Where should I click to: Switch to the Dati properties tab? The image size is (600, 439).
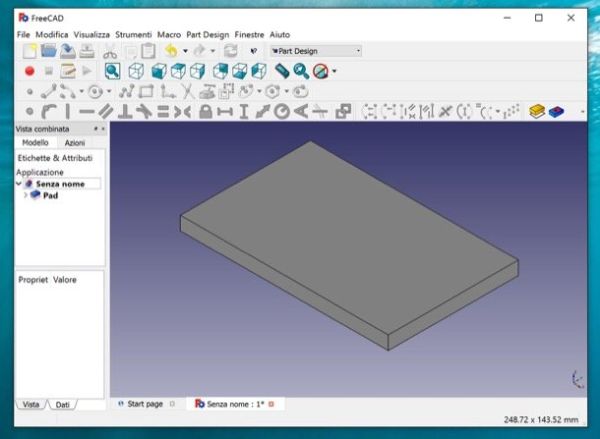(x=62, y=404)
